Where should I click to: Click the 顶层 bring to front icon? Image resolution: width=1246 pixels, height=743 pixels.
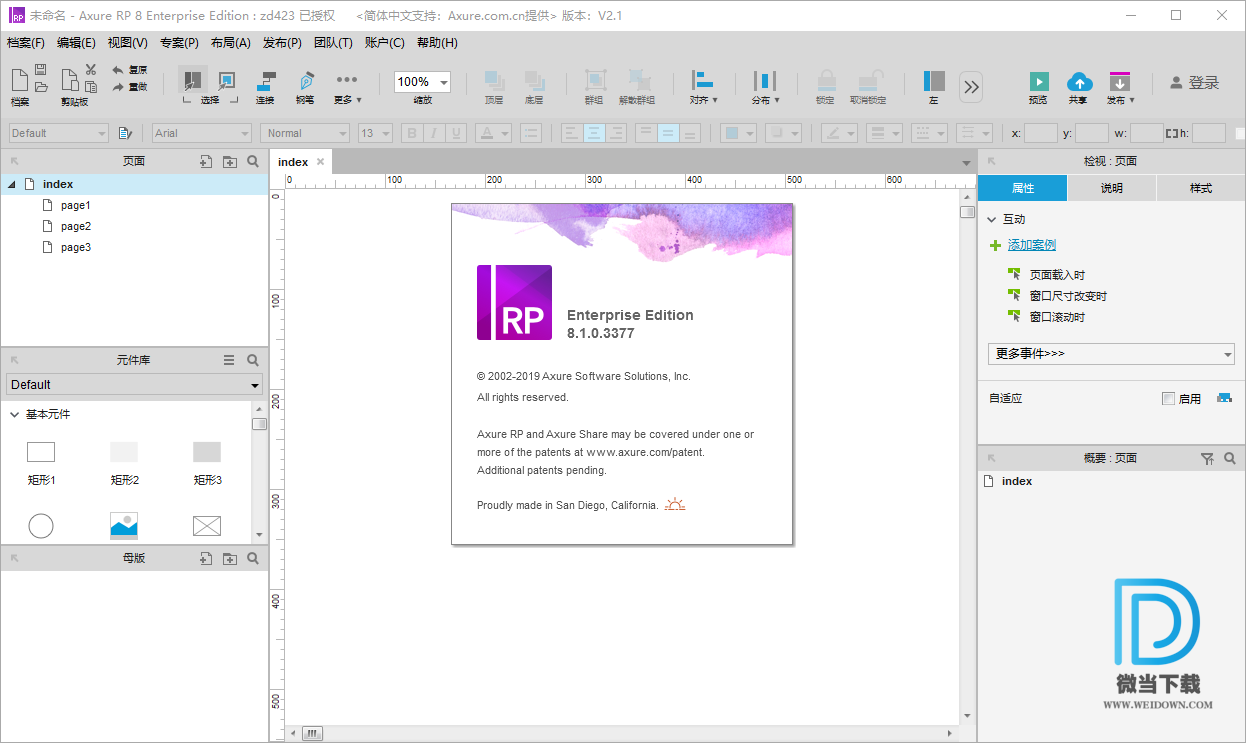pos(494,82)
